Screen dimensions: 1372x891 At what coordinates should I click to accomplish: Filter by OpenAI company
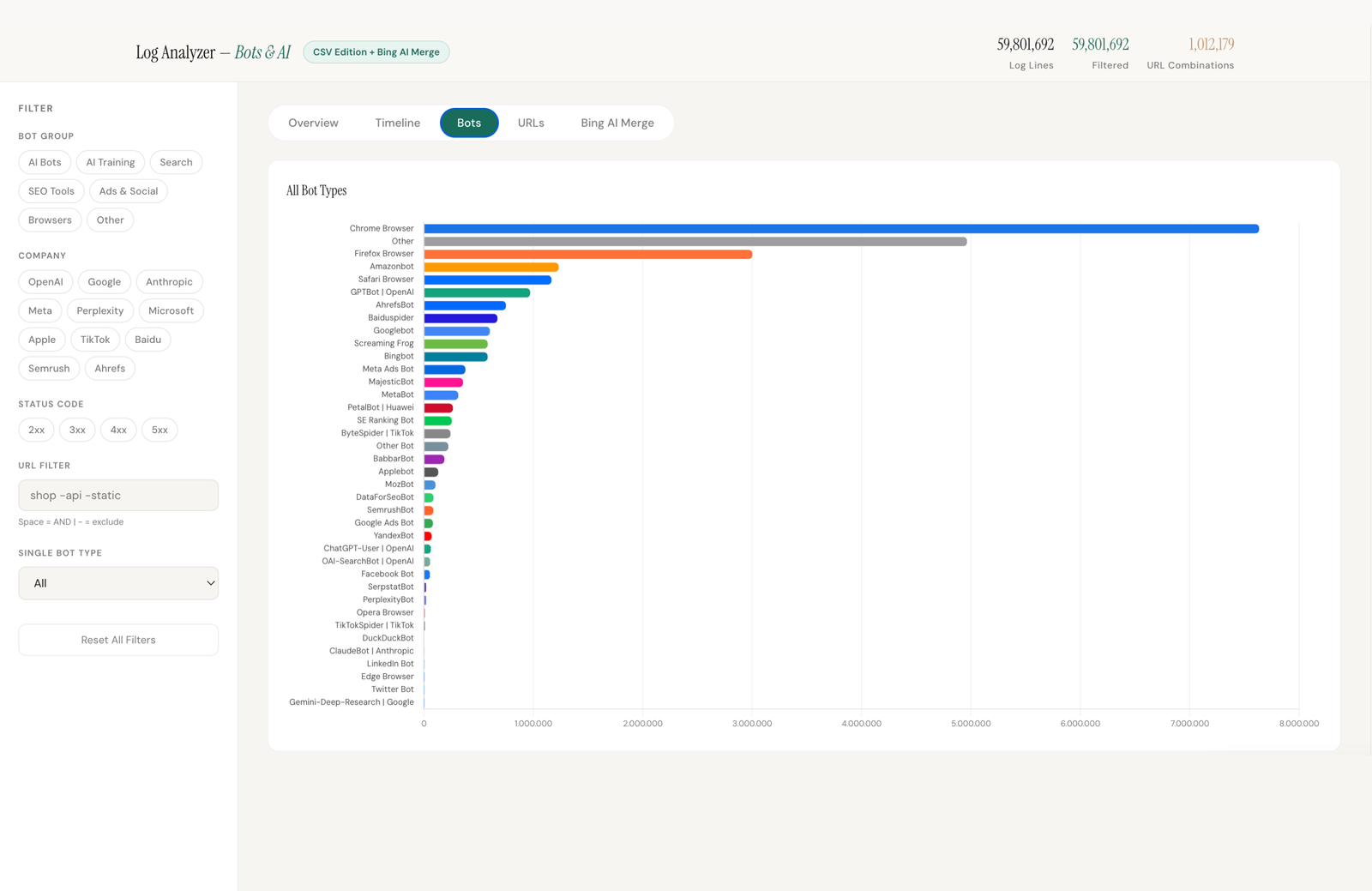[x=45, y=281]
